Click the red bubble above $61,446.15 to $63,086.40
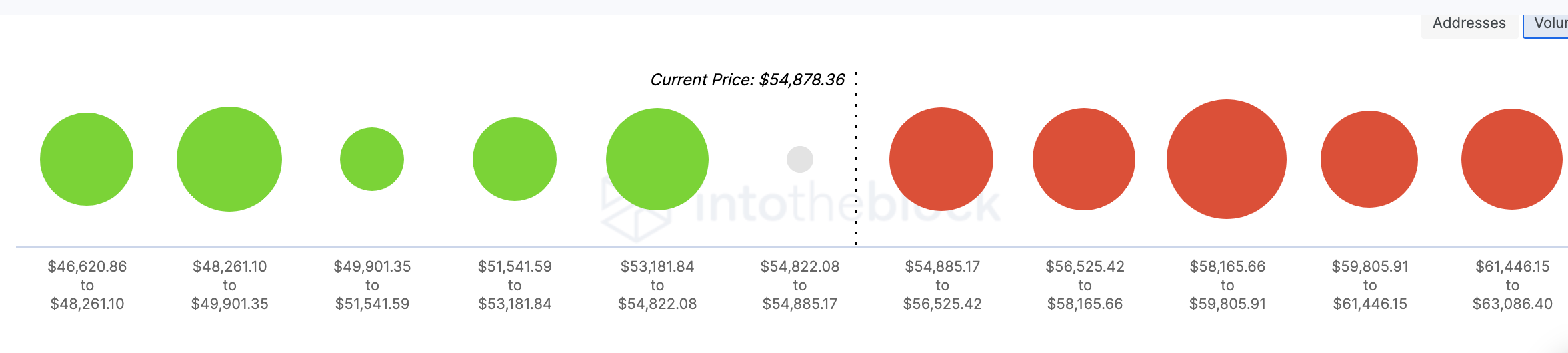1568x353 pixels. (x=1512, y=159)
